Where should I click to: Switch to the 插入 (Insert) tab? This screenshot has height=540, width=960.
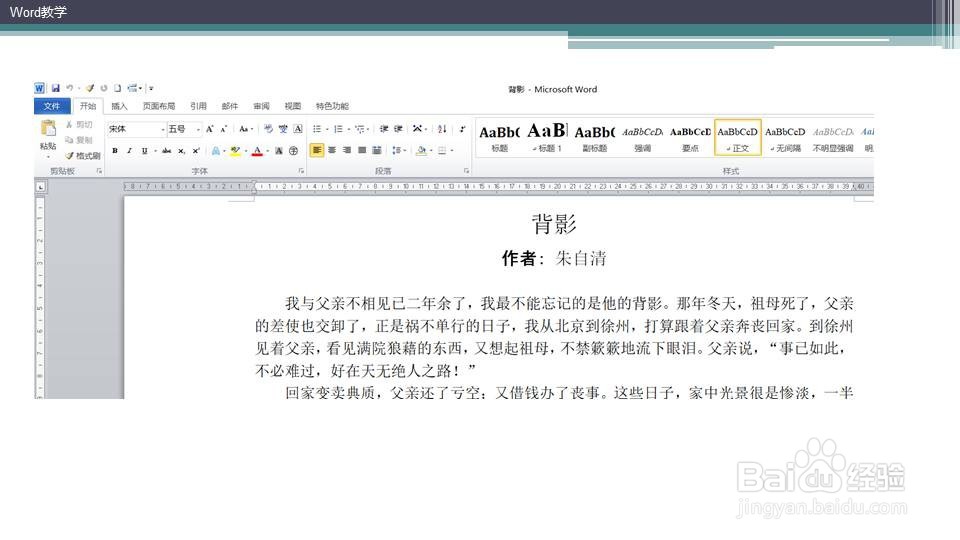click(119, 106)
